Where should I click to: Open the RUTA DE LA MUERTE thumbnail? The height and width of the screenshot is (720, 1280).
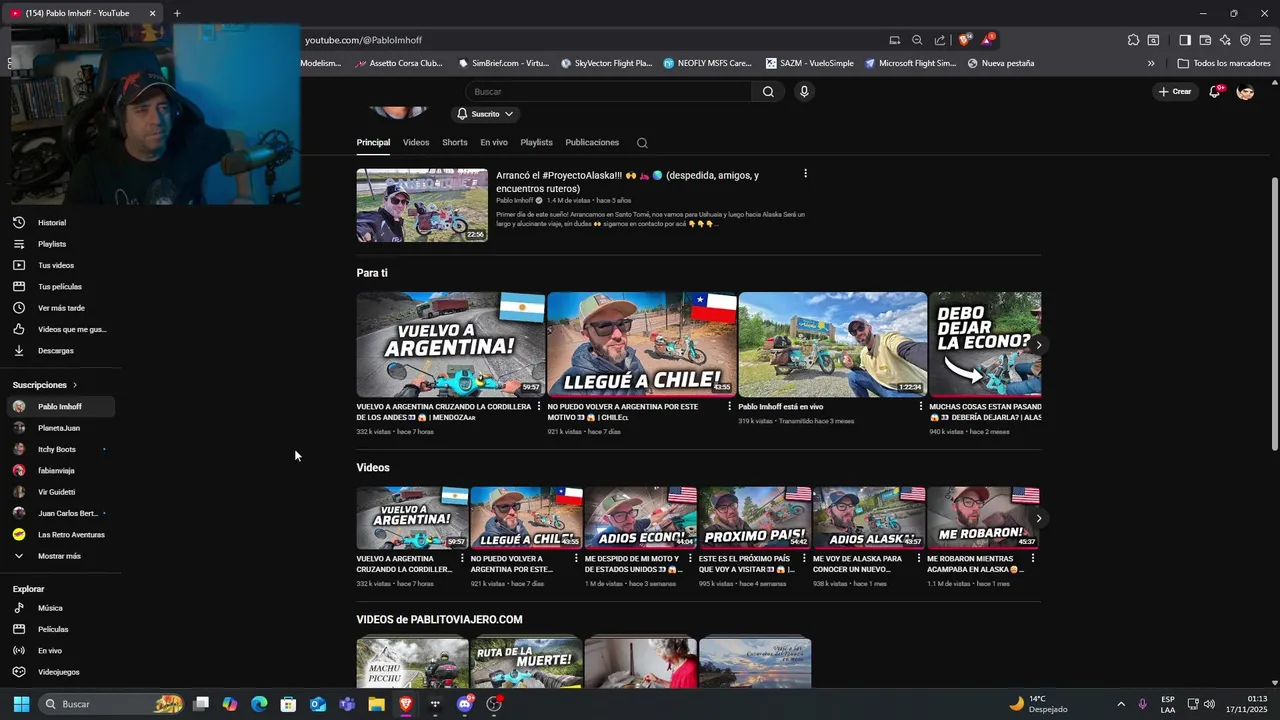pyautogui.click(x=526, y=662)
